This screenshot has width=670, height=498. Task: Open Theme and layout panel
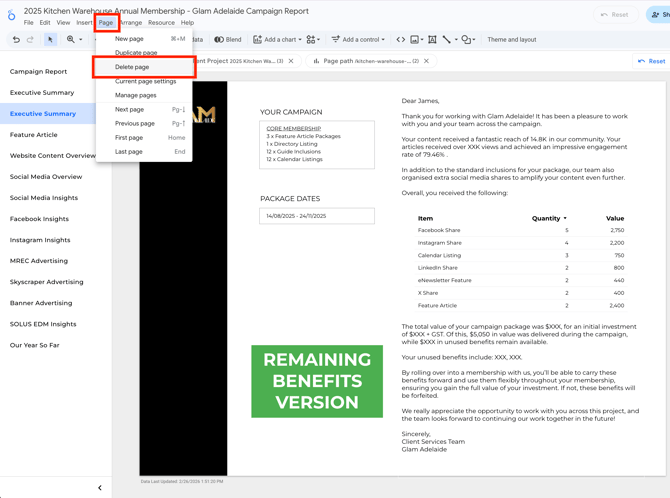[x=511, y=40]
